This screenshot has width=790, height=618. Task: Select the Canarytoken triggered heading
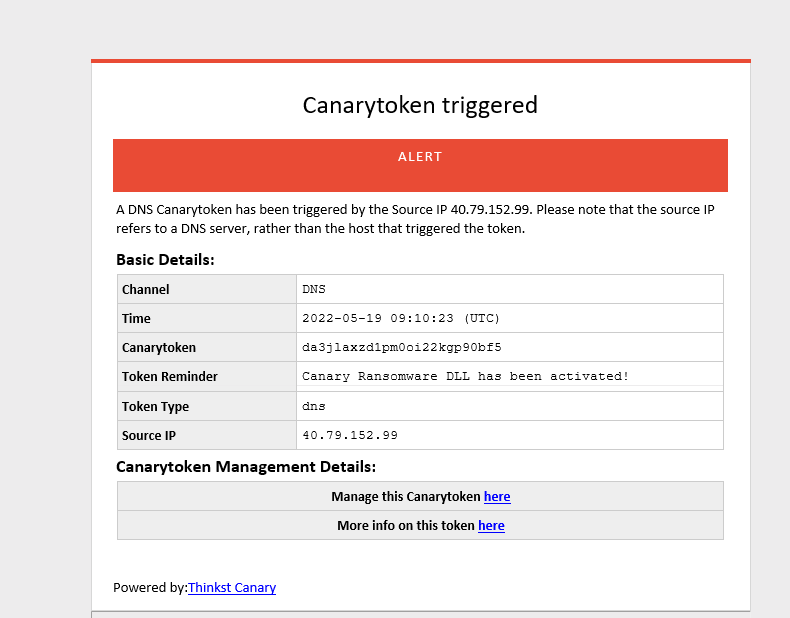(x=420, y=105)
